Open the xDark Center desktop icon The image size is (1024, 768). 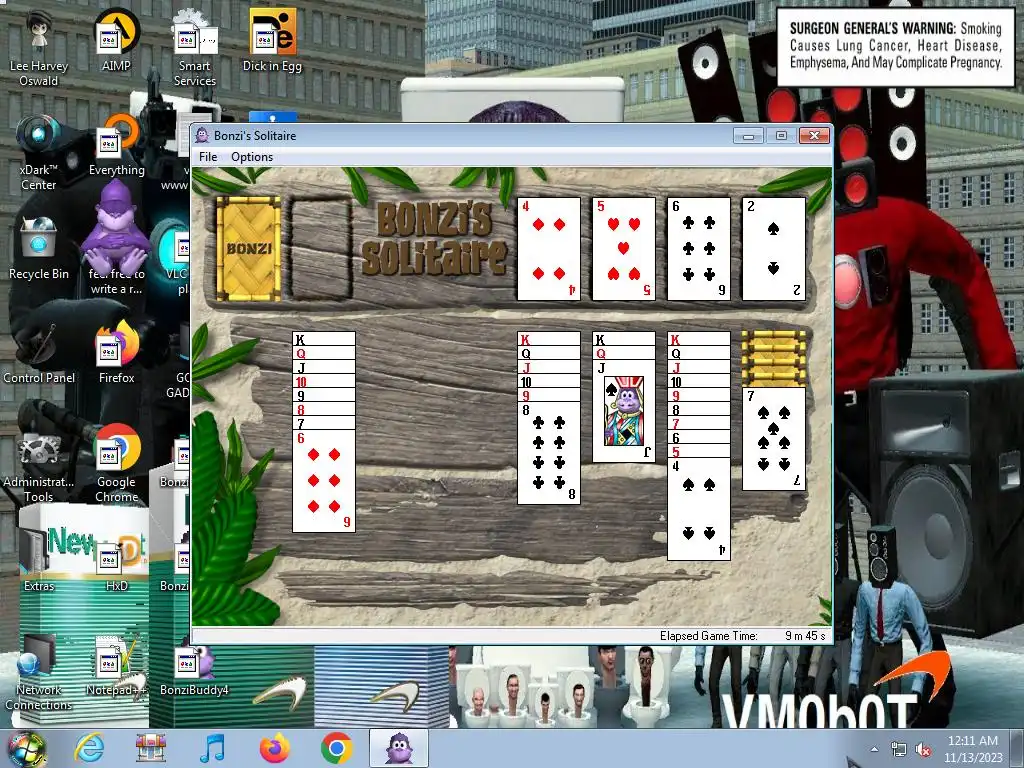pyautogui.click(x=39, y=153)
